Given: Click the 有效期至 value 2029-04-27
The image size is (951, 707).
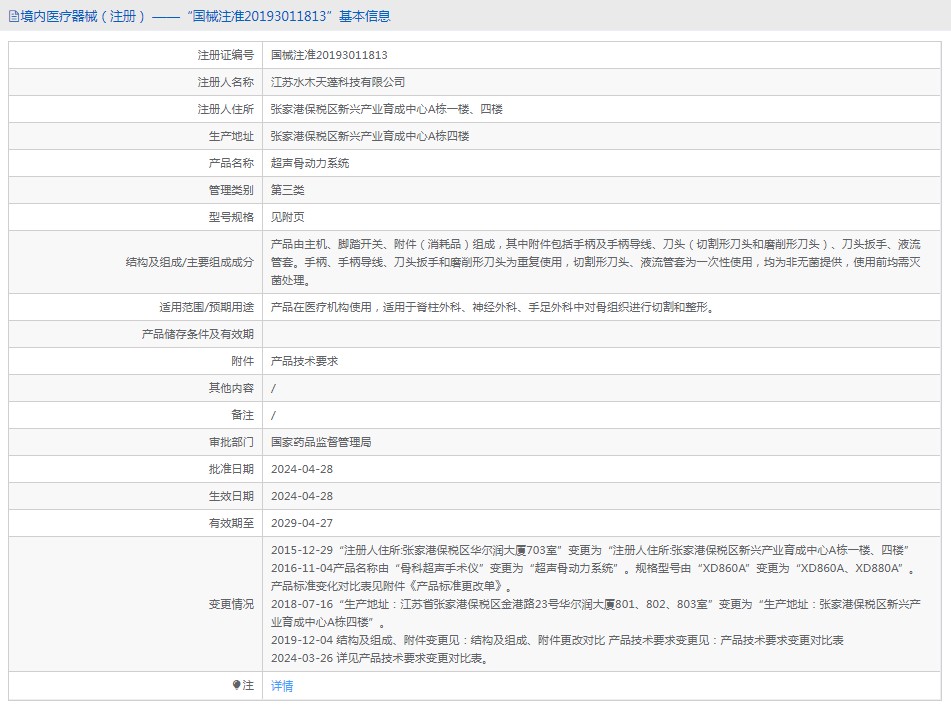Looking at the screenshot, I should tap(302, 523).
